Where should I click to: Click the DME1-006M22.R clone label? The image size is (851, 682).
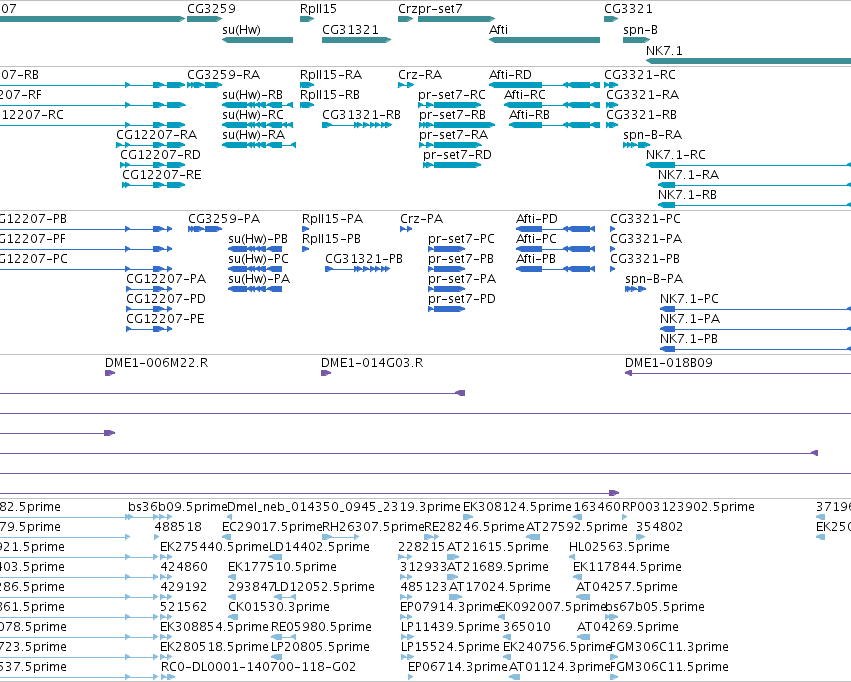click(157, 363)
